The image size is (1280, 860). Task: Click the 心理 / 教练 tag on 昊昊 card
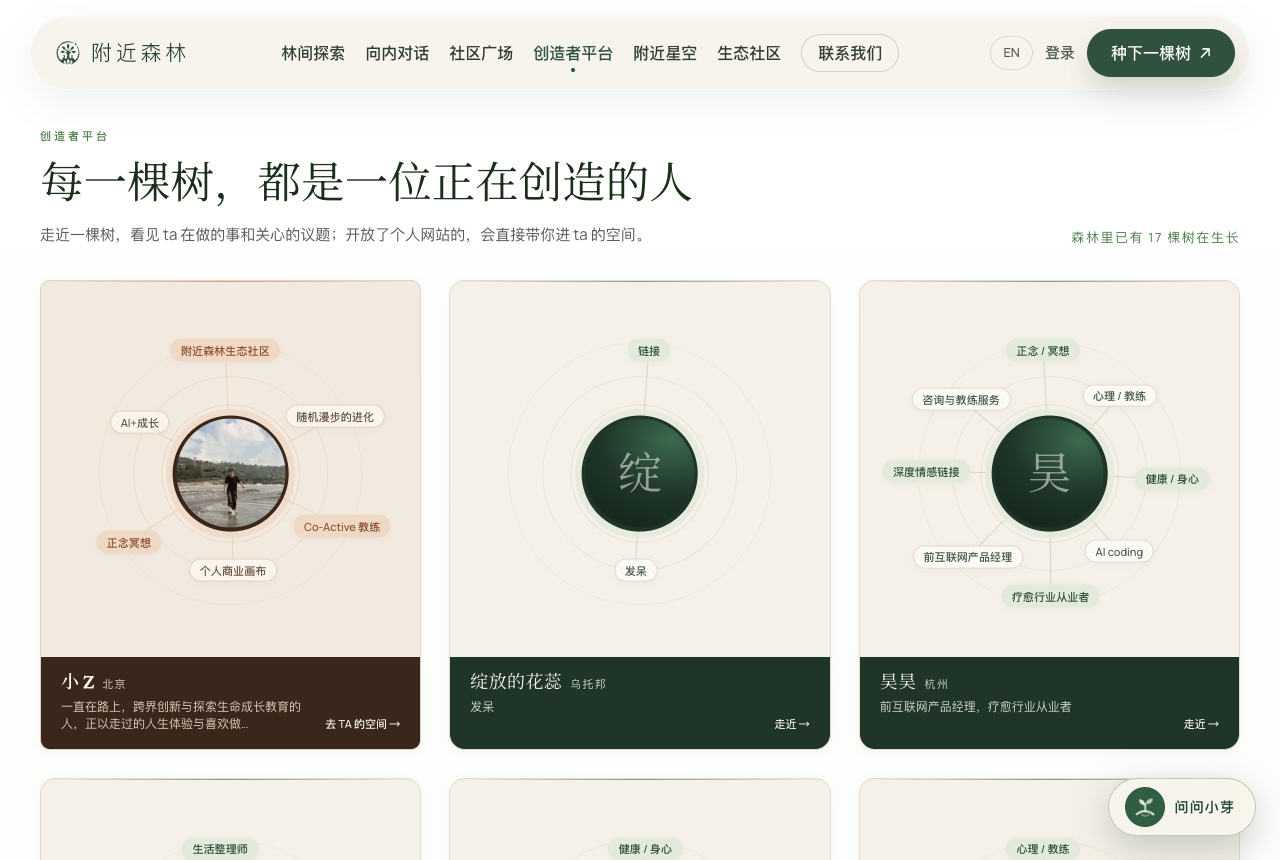(x=1120, y=396)
